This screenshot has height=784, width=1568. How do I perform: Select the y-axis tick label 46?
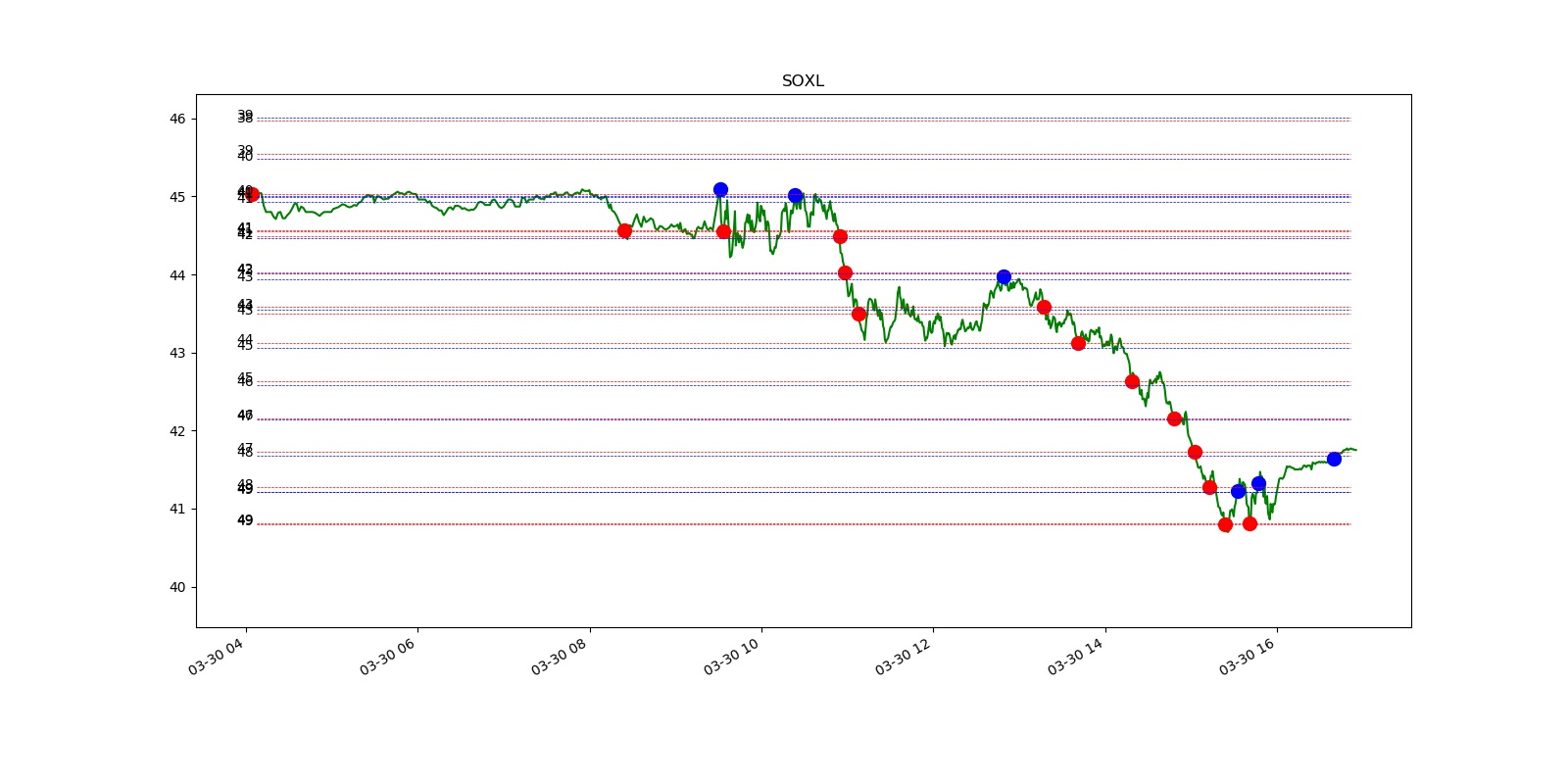coord(177,120)
